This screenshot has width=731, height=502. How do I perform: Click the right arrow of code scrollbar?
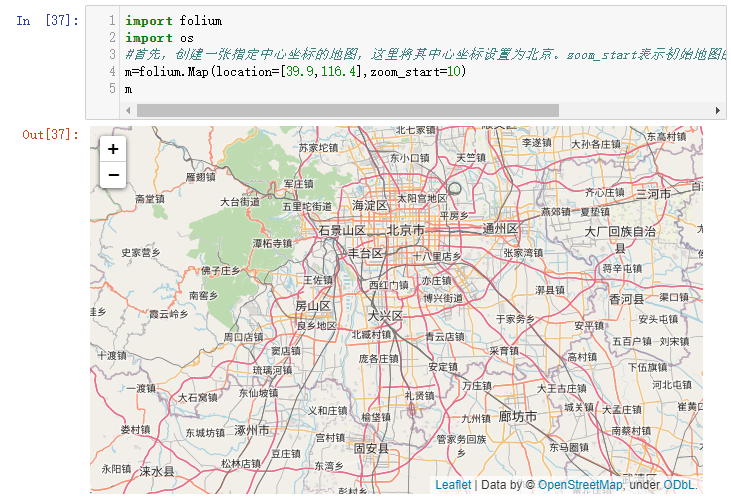[x=717, y=110]
